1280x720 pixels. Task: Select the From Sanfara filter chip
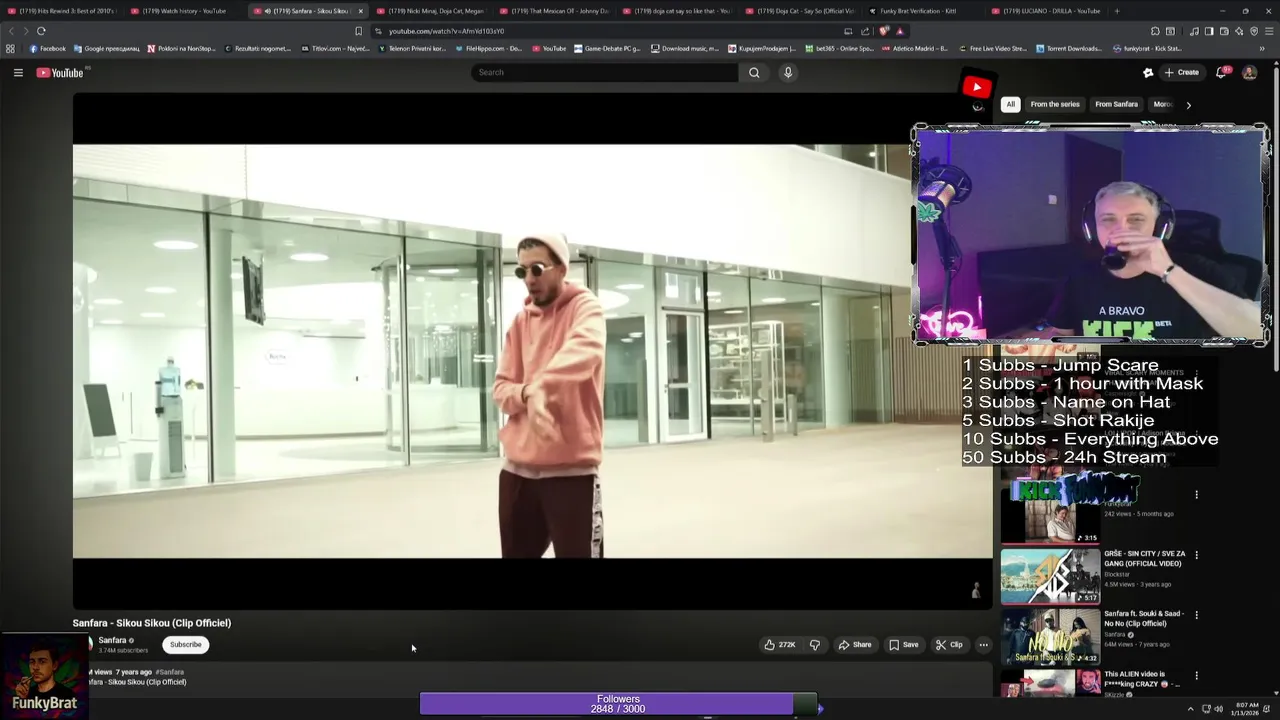click(1116, 104)
